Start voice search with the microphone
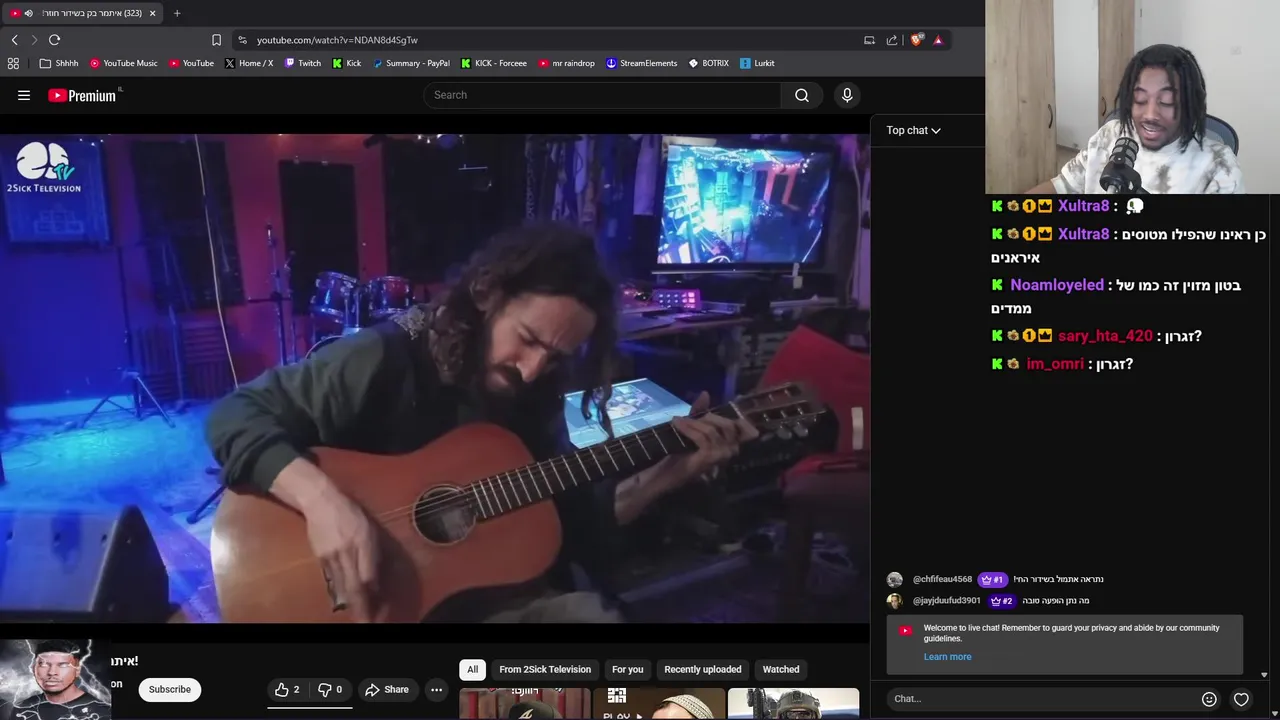This screenshot has width=1280, height=720. [847, 95]
